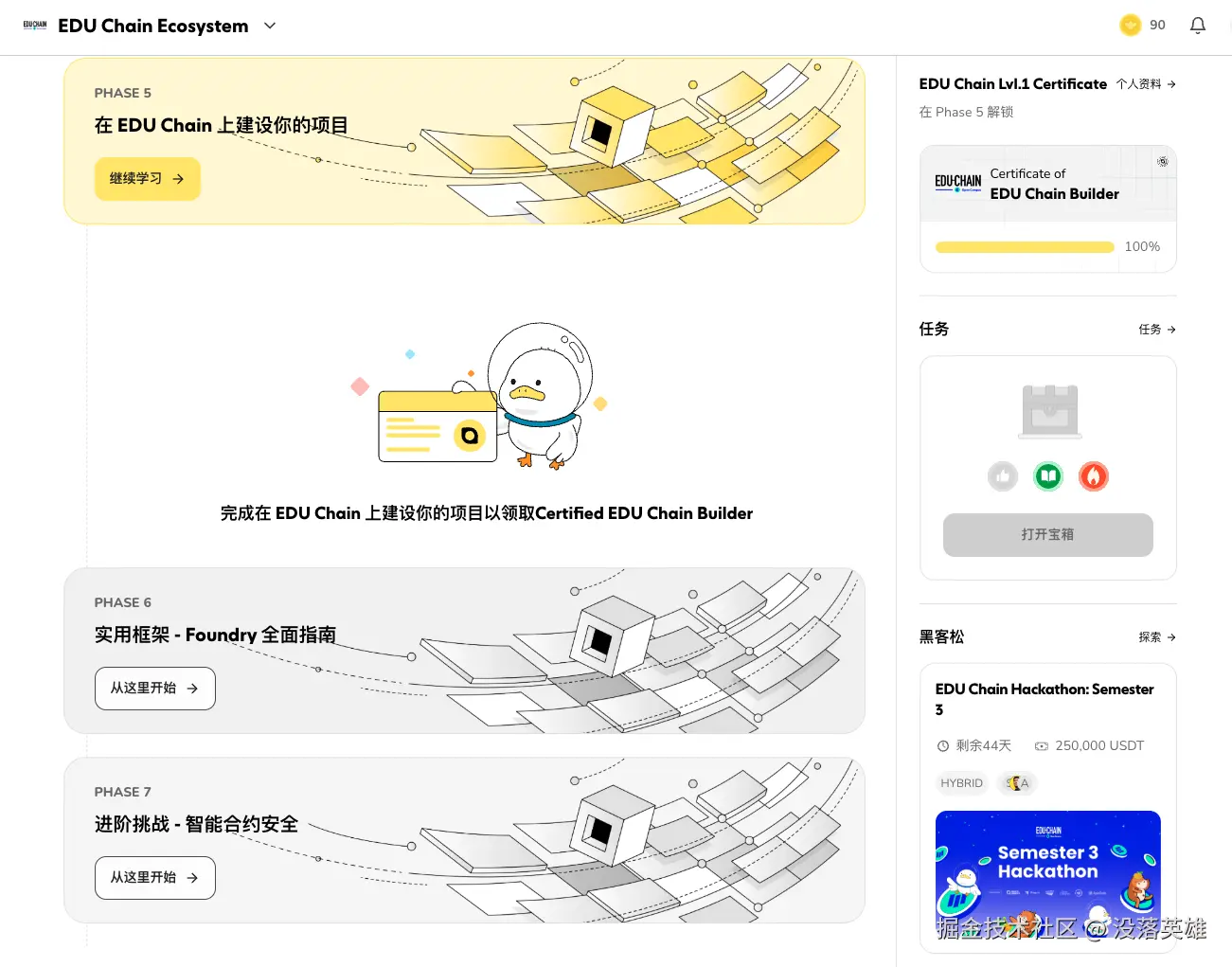Click the 实用框架 - Foundry 全面指南 heading
1232x967 pixels.
coord(216,635)
